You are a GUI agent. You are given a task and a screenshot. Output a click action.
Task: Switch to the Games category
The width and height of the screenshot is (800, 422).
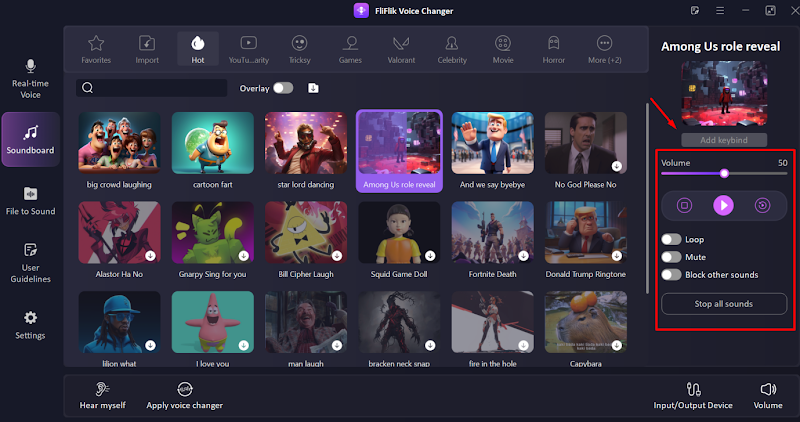(x=350, y=49)
